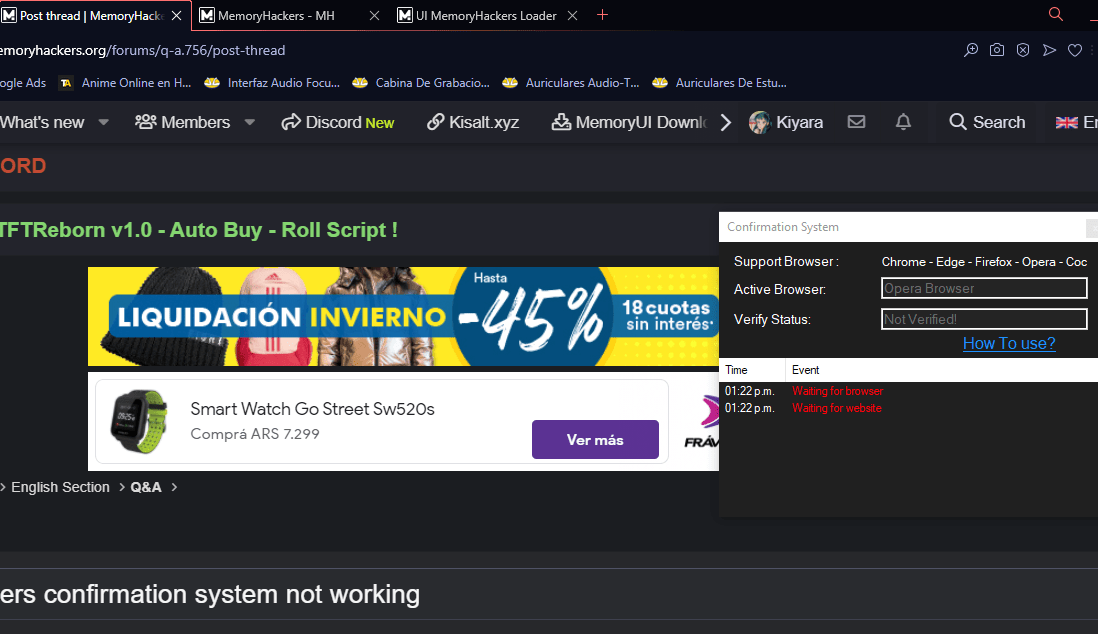Expand more navigation items with the chevron
Image resolution: width=1098 pixels, height=634 pixels.
pyautogui.click(x=725, y=123)
